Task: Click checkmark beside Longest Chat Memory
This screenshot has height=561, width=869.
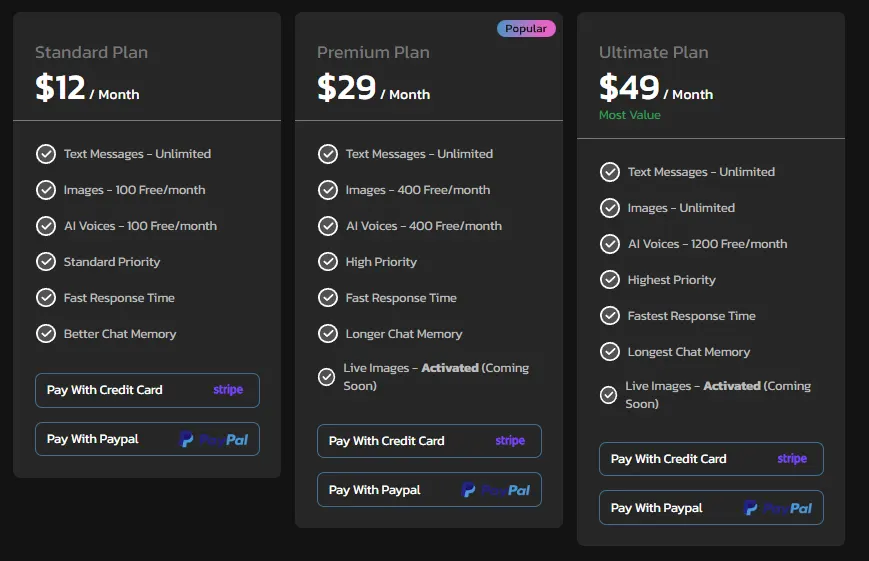Action: click(610, 352)
